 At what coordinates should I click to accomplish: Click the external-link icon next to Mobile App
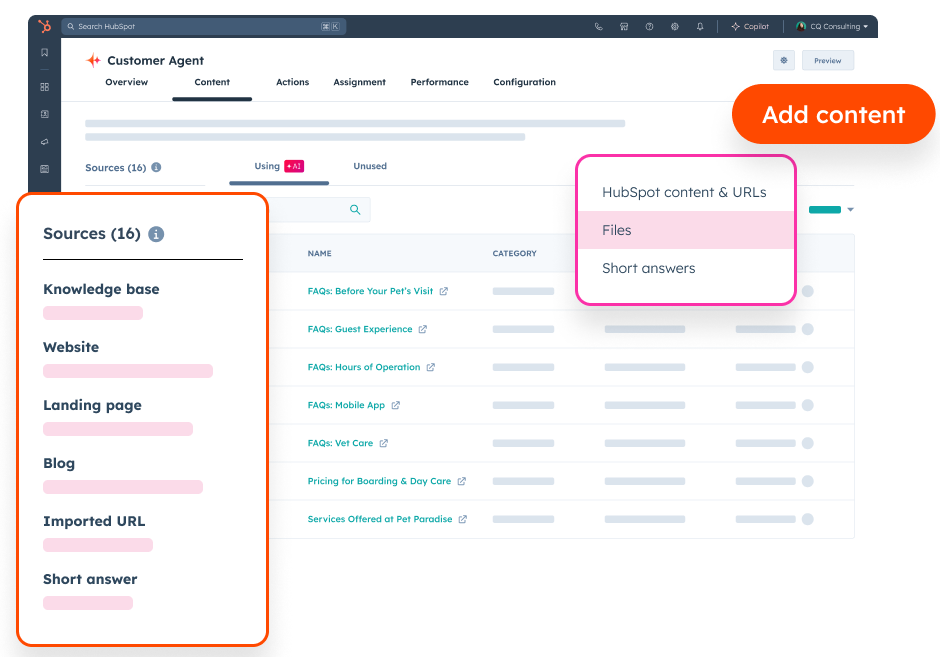coord(396,405)
